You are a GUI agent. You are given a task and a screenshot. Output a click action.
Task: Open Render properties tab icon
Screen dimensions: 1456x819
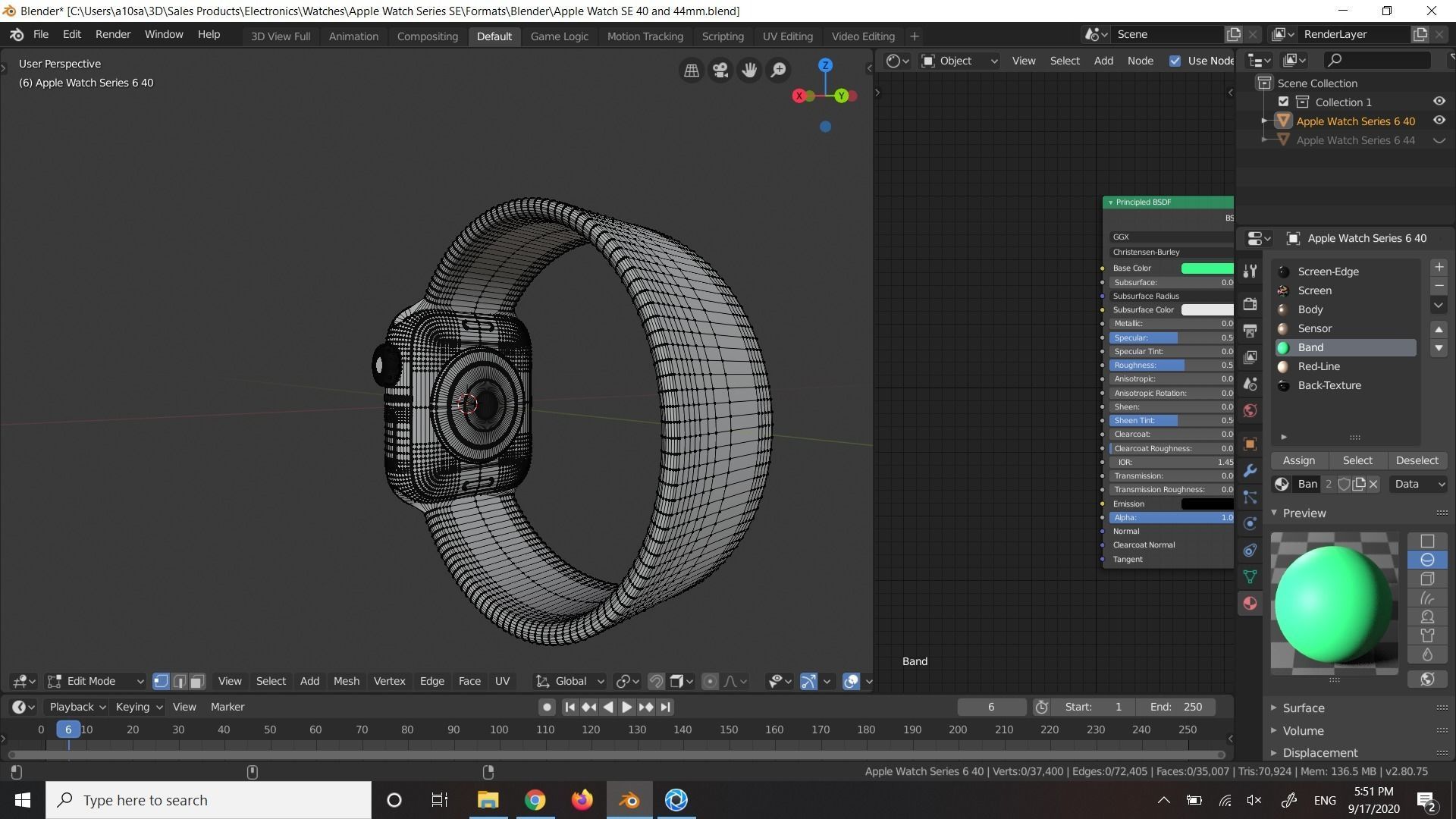click(x=1250, y=304)
